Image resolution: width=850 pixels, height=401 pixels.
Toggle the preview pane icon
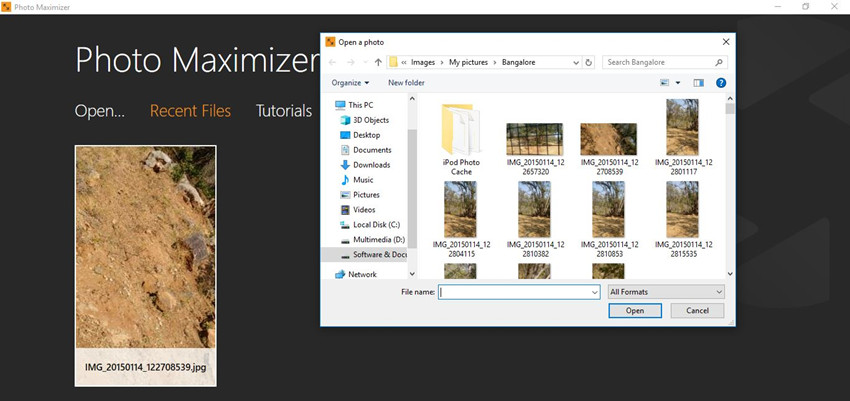click(699, 83)
